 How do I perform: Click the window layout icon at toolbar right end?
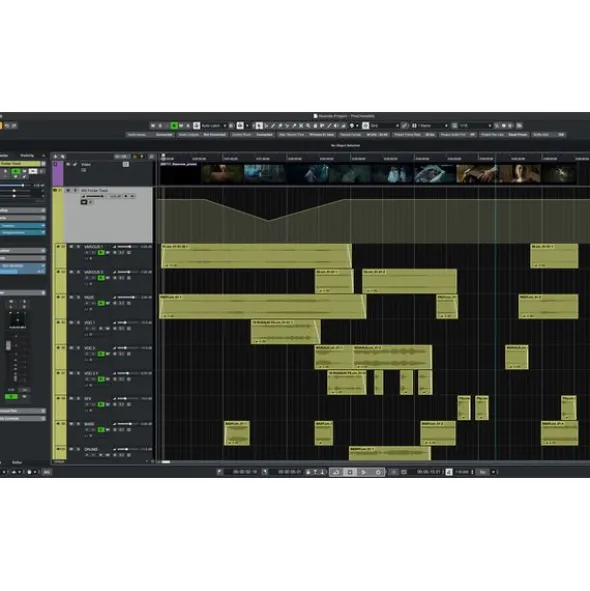[x=519, y=126]
